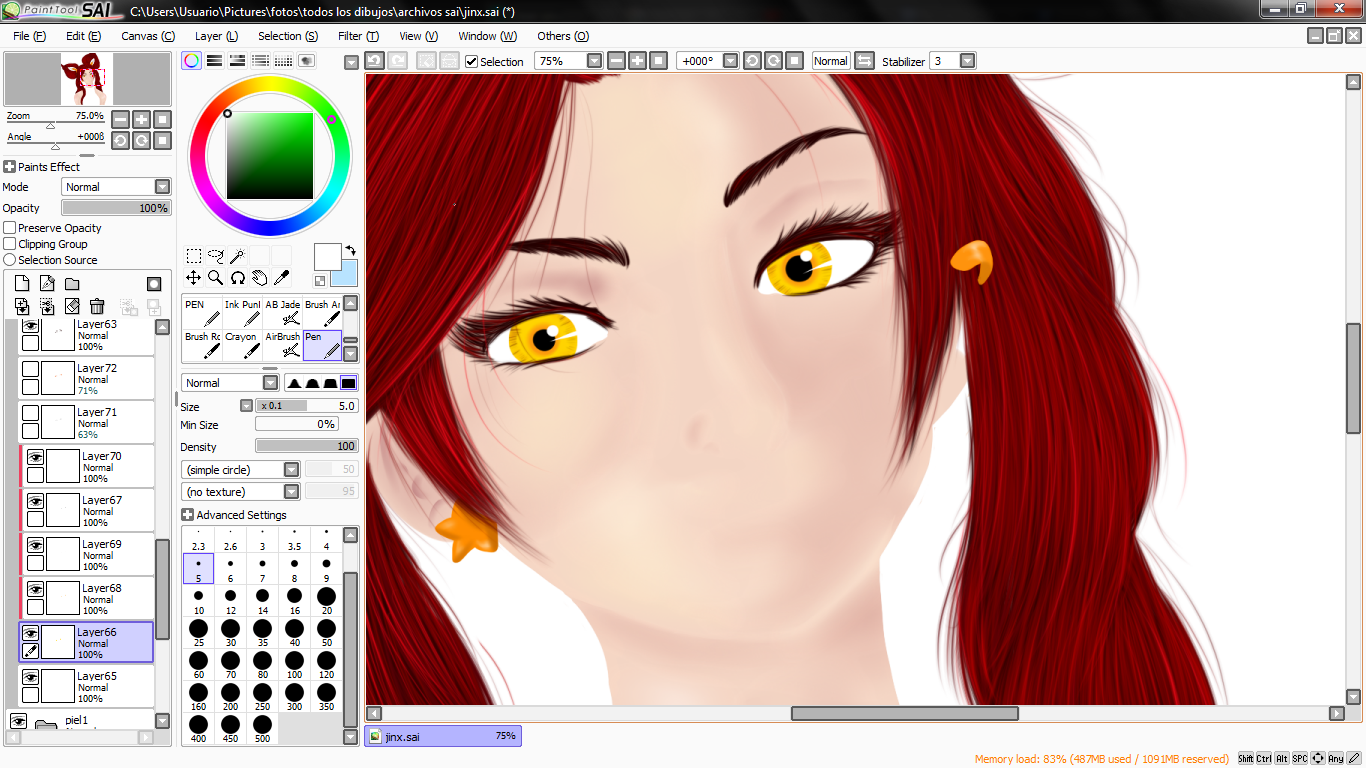Image resolution: width=1366 pixels, height=768 pixels.
Task: Choose the Move tool
Action: [193, 278]
